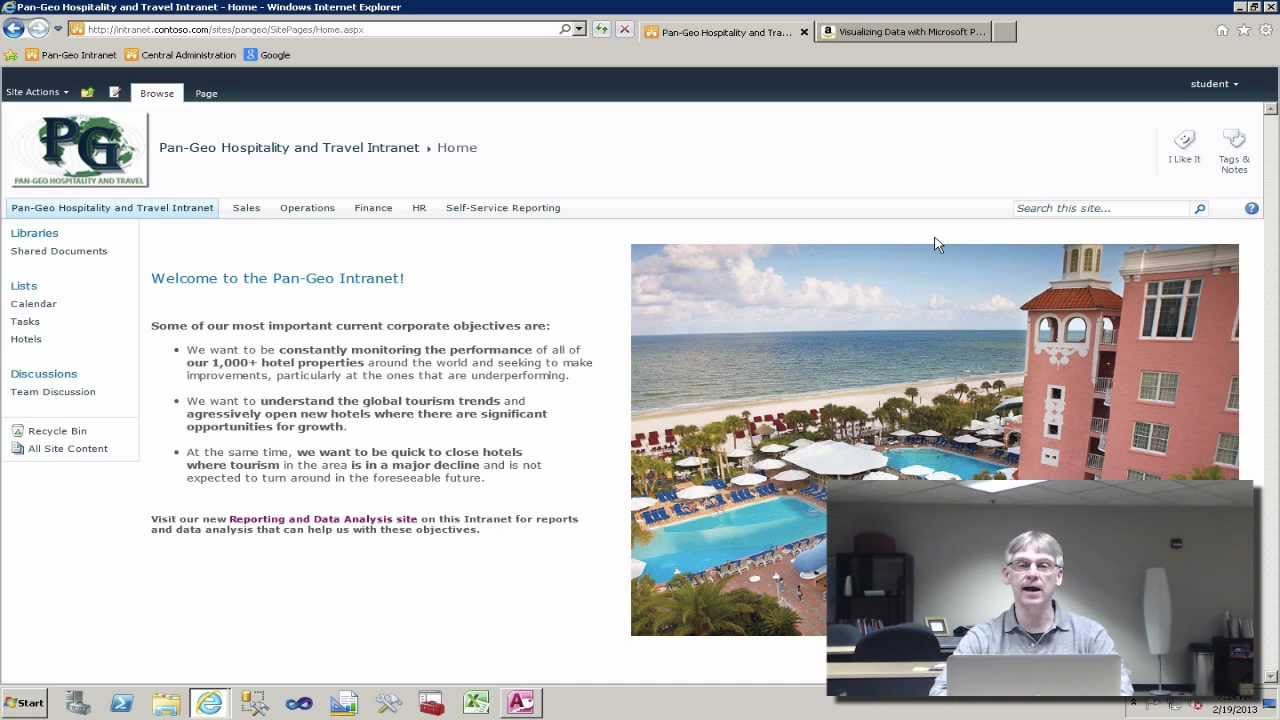Click the address bar URL field
This screenshot has height=720, width=1280.
tap(320, 29)
